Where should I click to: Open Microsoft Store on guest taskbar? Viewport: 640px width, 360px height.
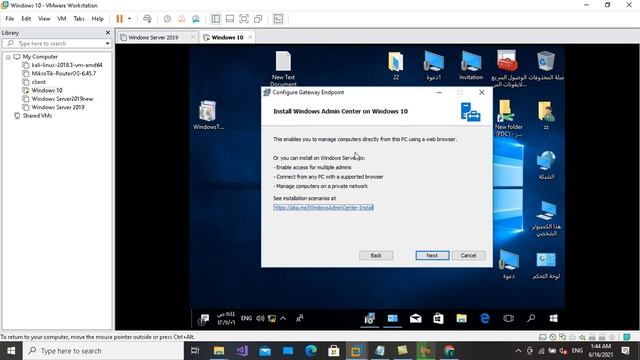tap(438, 318)
